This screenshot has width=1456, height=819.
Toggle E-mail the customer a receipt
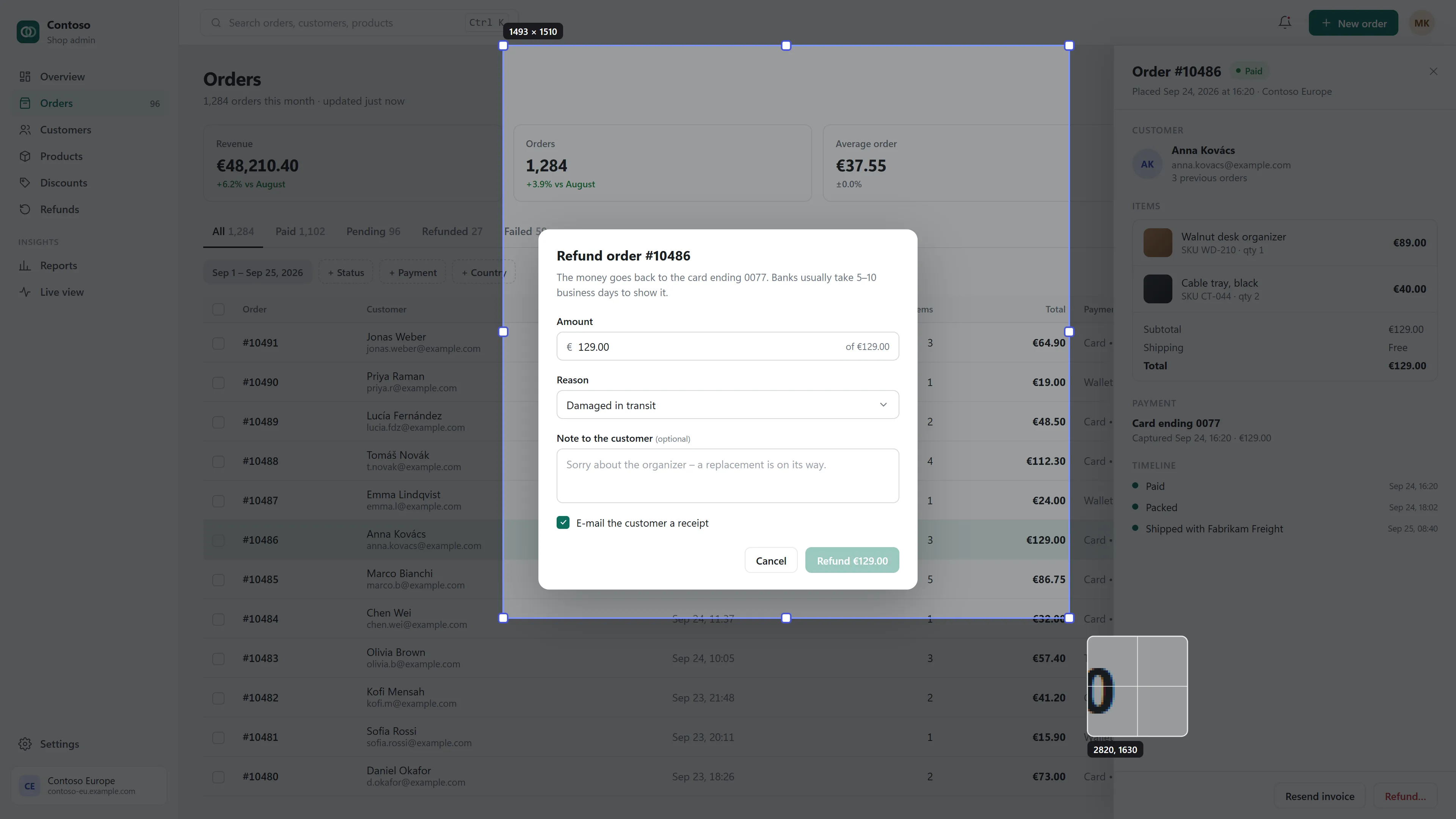click(x=563, y=523)
